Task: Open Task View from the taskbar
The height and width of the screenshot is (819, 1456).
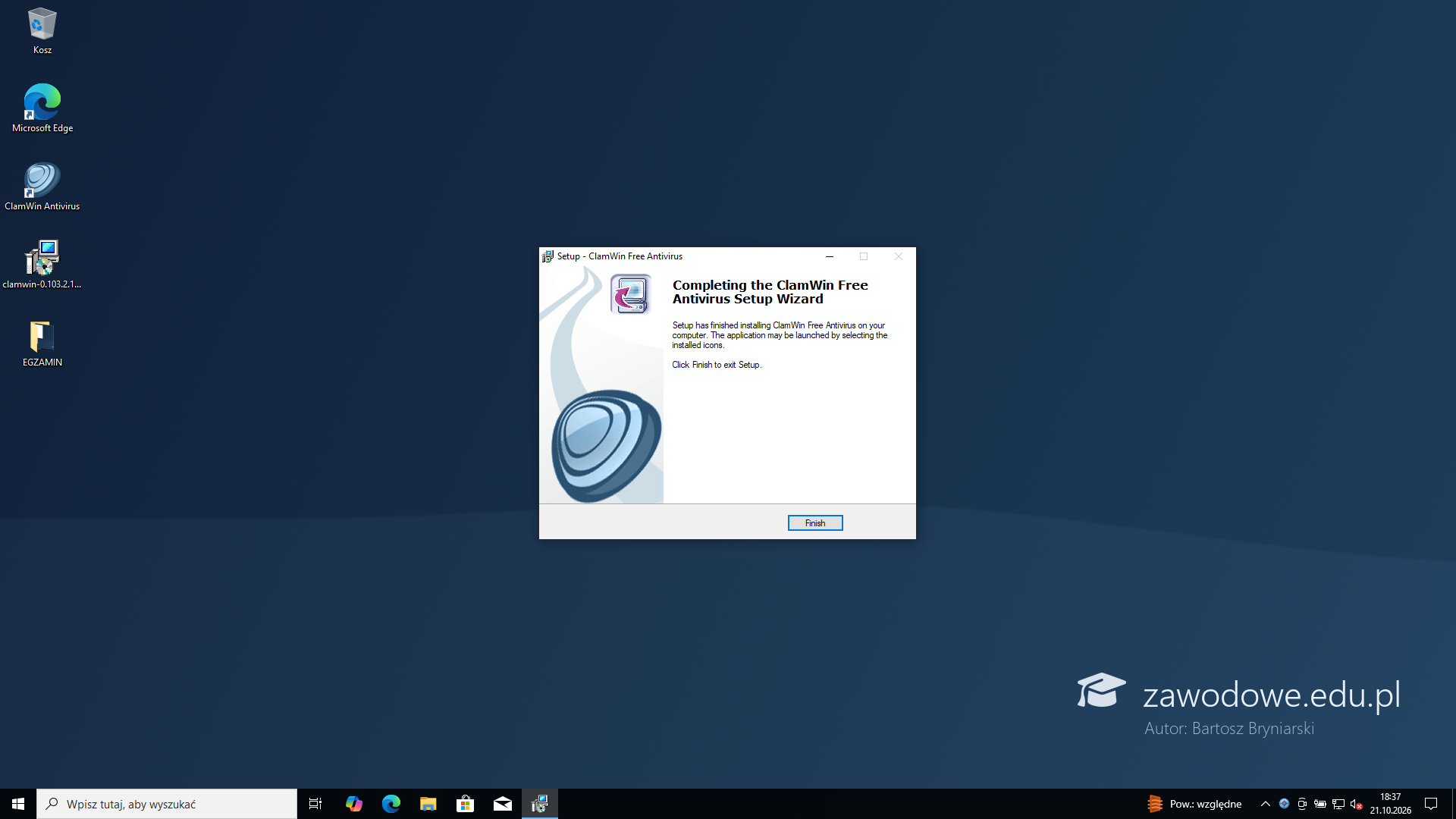Action: tap(315, 804)
